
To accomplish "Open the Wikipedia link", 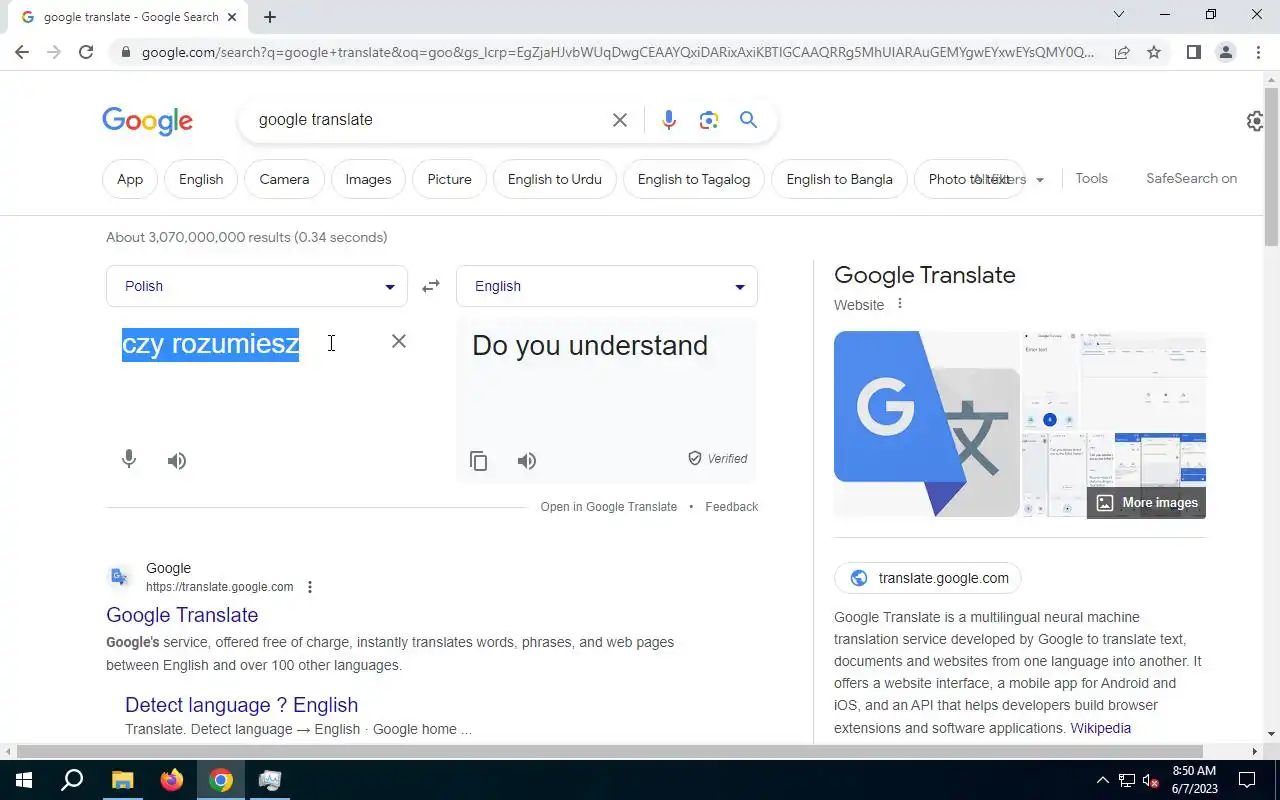I will pyautogui.click(x=1100, y=728).
